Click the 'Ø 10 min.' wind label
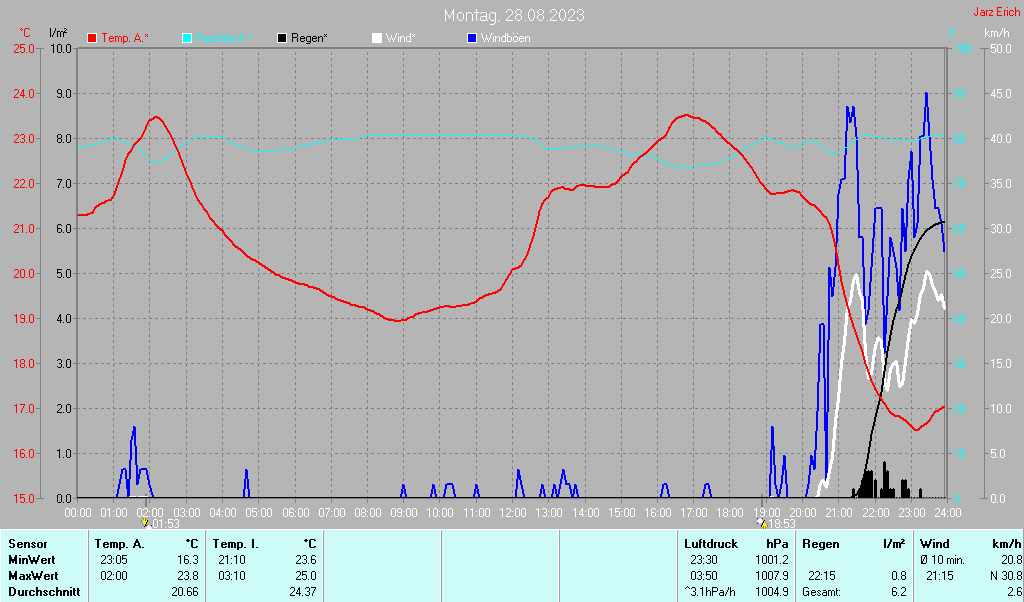Viewport: 1024px width, 602px height. (942, 560)
